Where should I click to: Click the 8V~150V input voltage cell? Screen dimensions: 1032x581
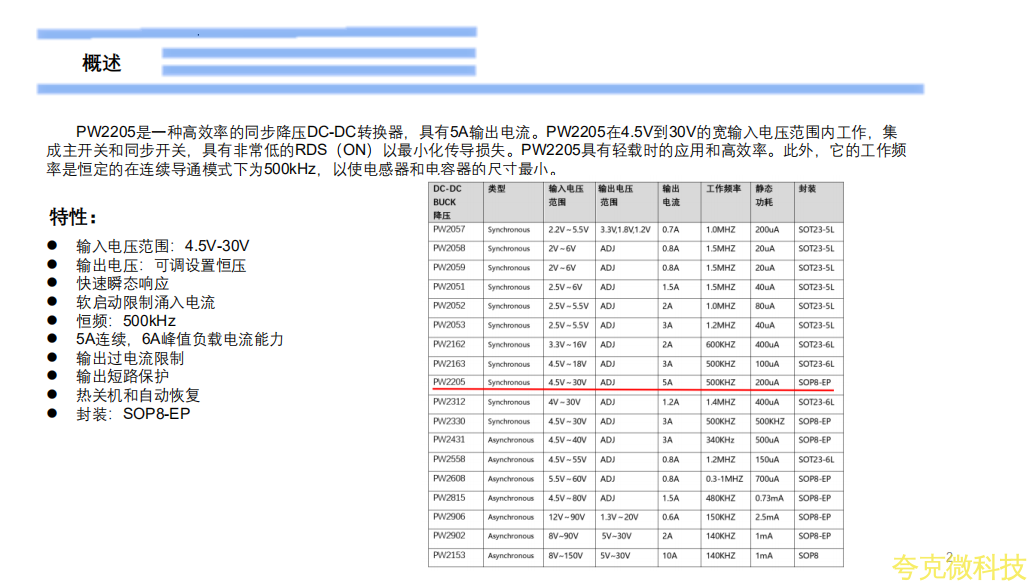pyautogui.click(x=566, y=555)
